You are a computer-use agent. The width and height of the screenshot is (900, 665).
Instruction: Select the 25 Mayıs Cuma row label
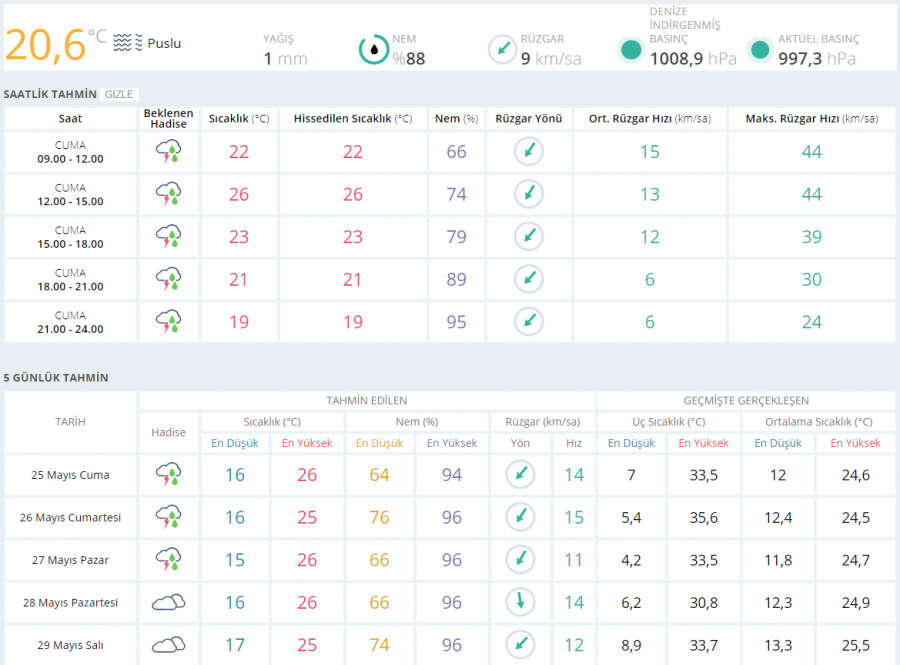pyautogui.click(x=70, y=475)
